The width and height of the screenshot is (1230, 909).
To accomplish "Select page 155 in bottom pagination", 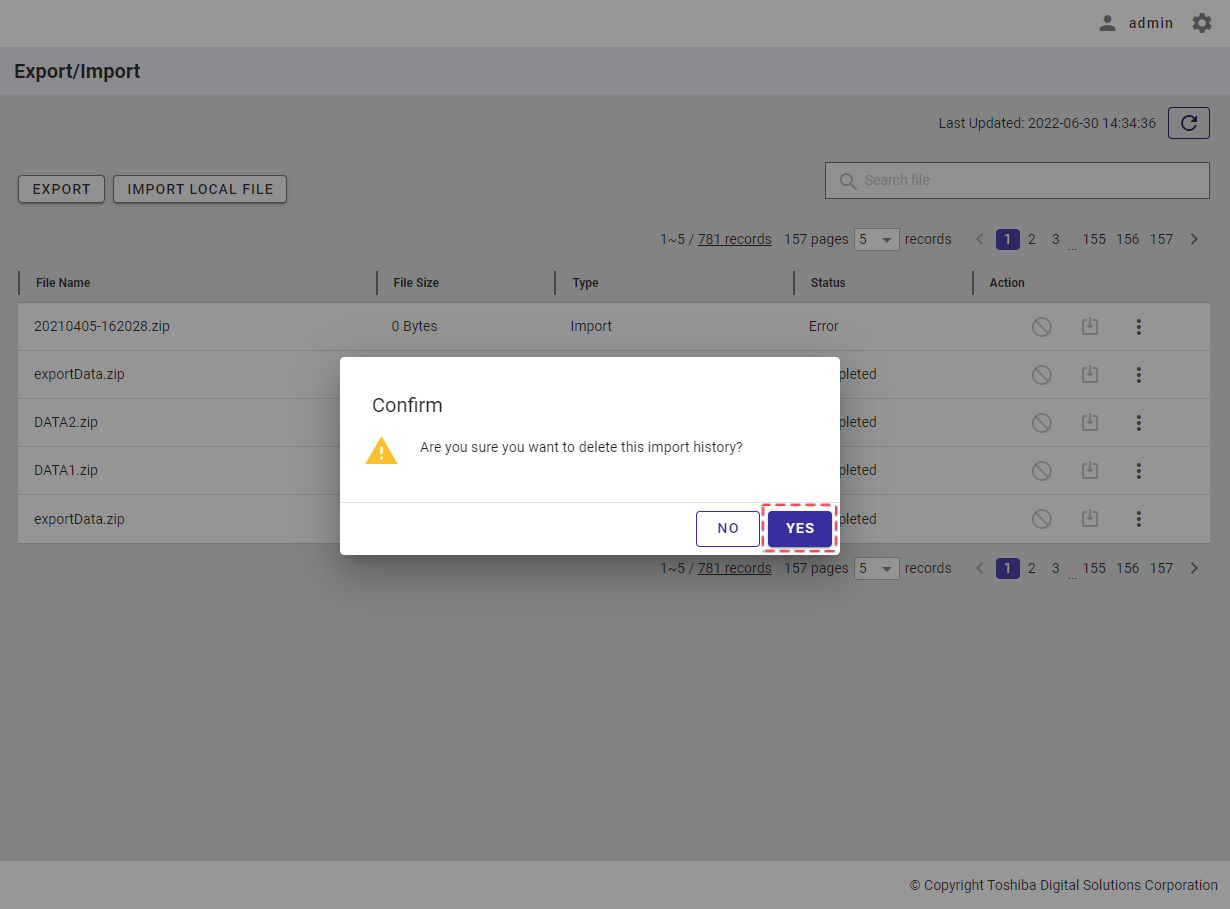I will [x=1094, y=568].
